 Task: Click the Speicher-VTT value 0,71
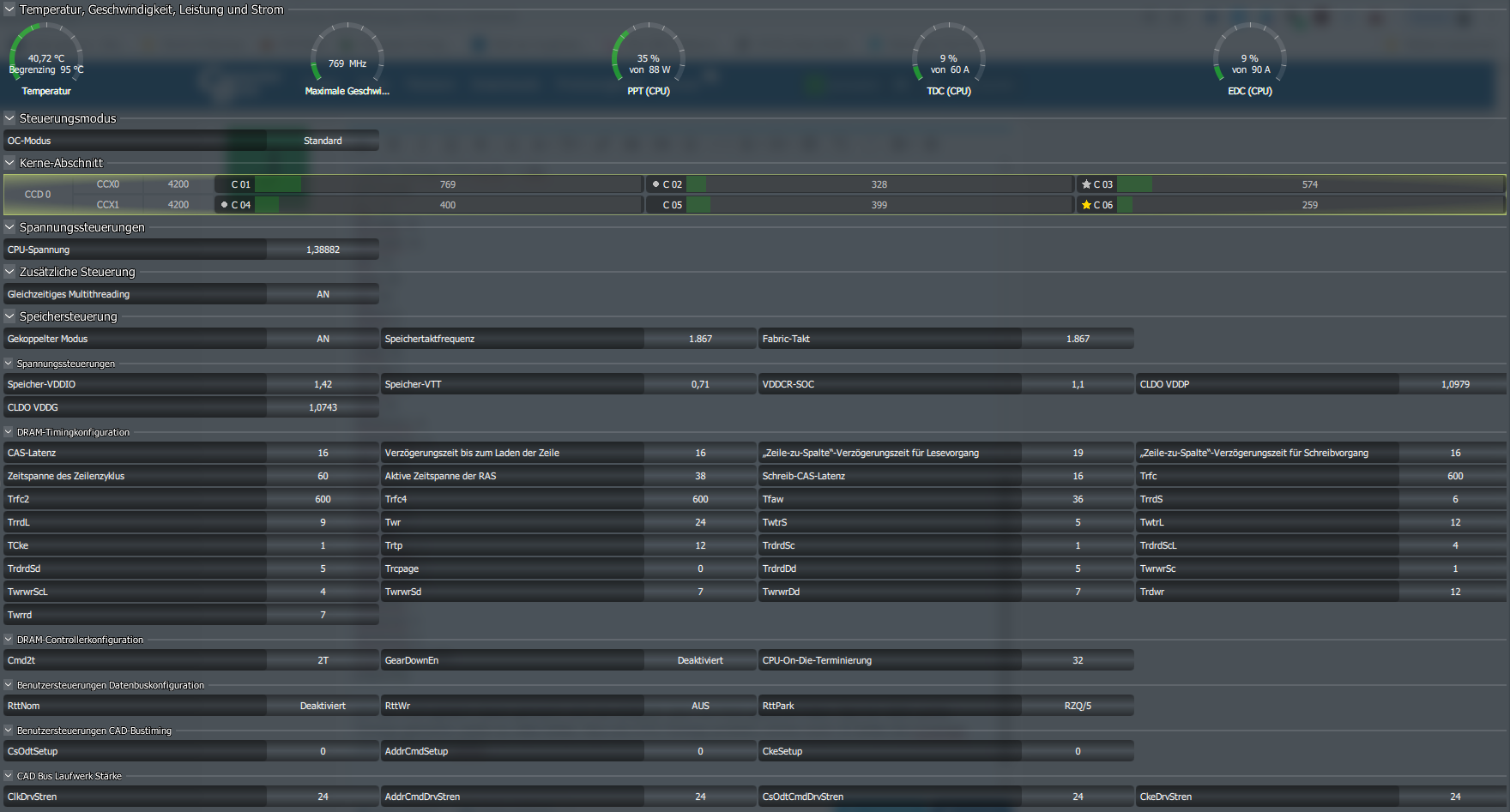(700, 384)
